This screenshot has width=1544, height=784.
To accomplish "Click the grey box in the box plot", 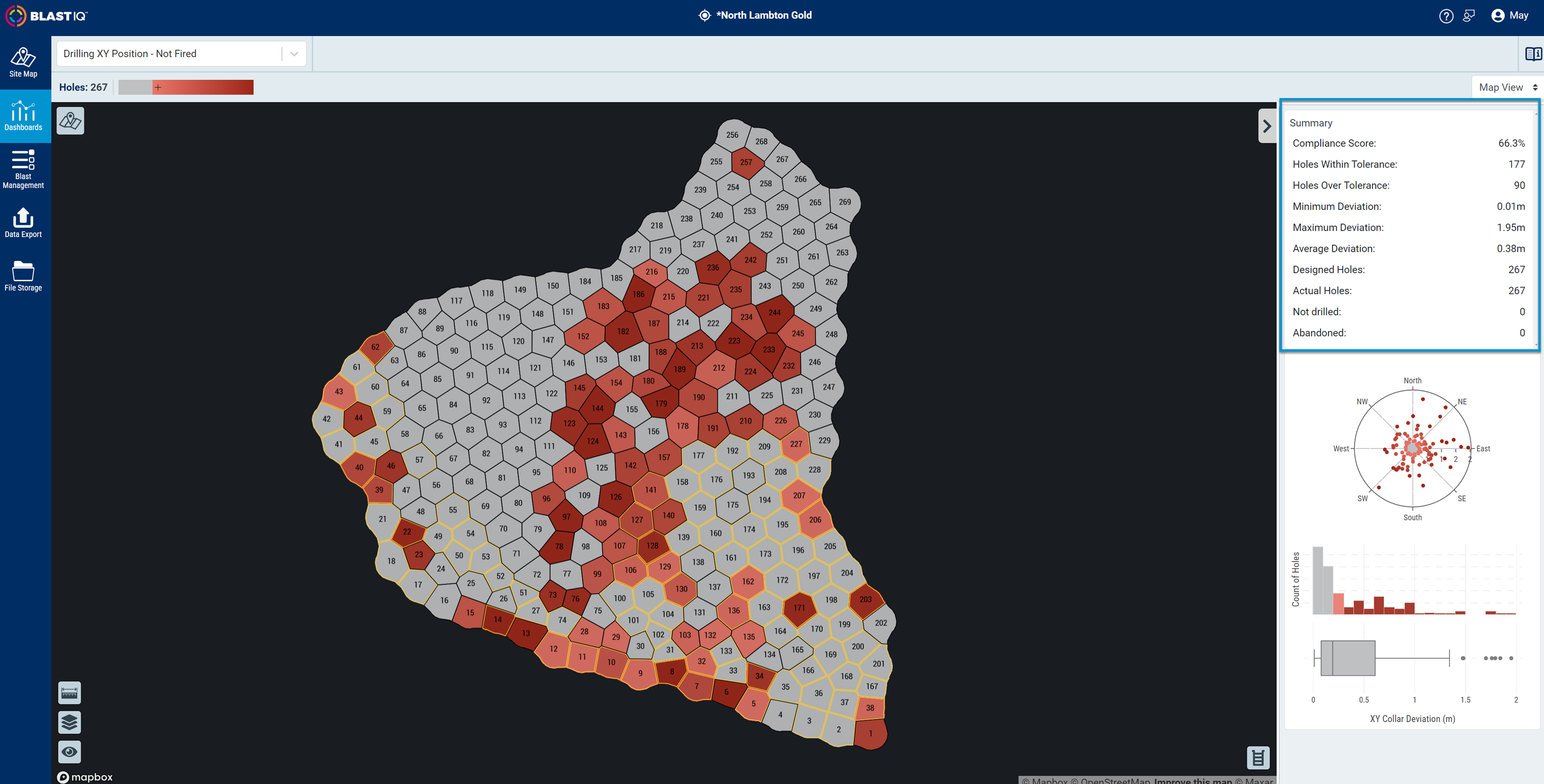I will [x=1348, y=658].
